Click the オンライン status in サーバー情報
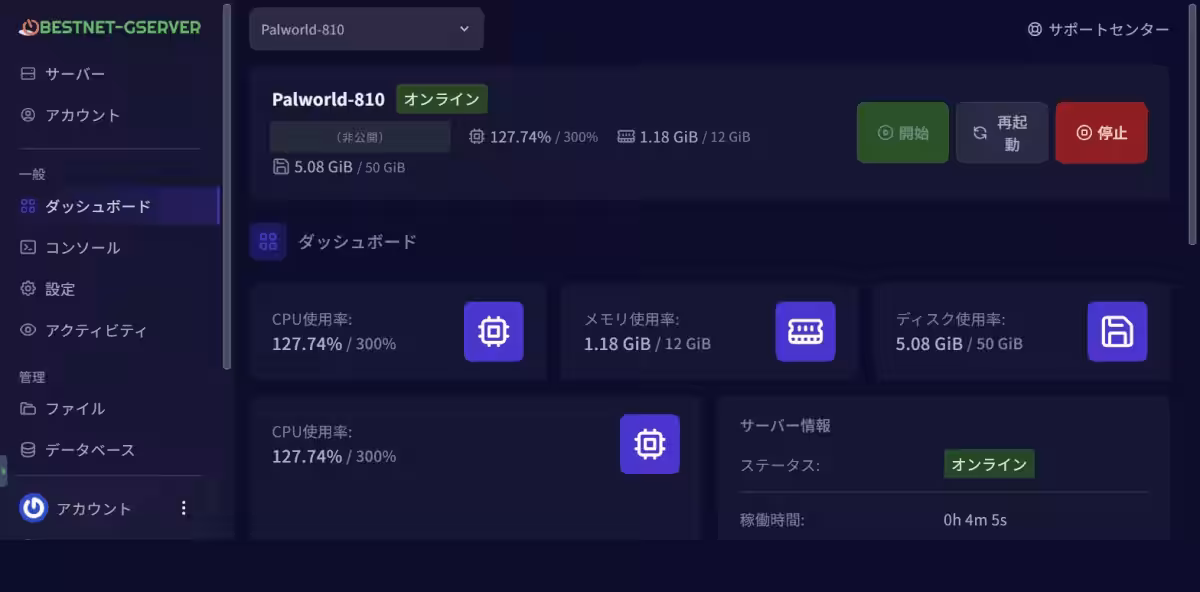1200x592 pixels. (989, 464)
